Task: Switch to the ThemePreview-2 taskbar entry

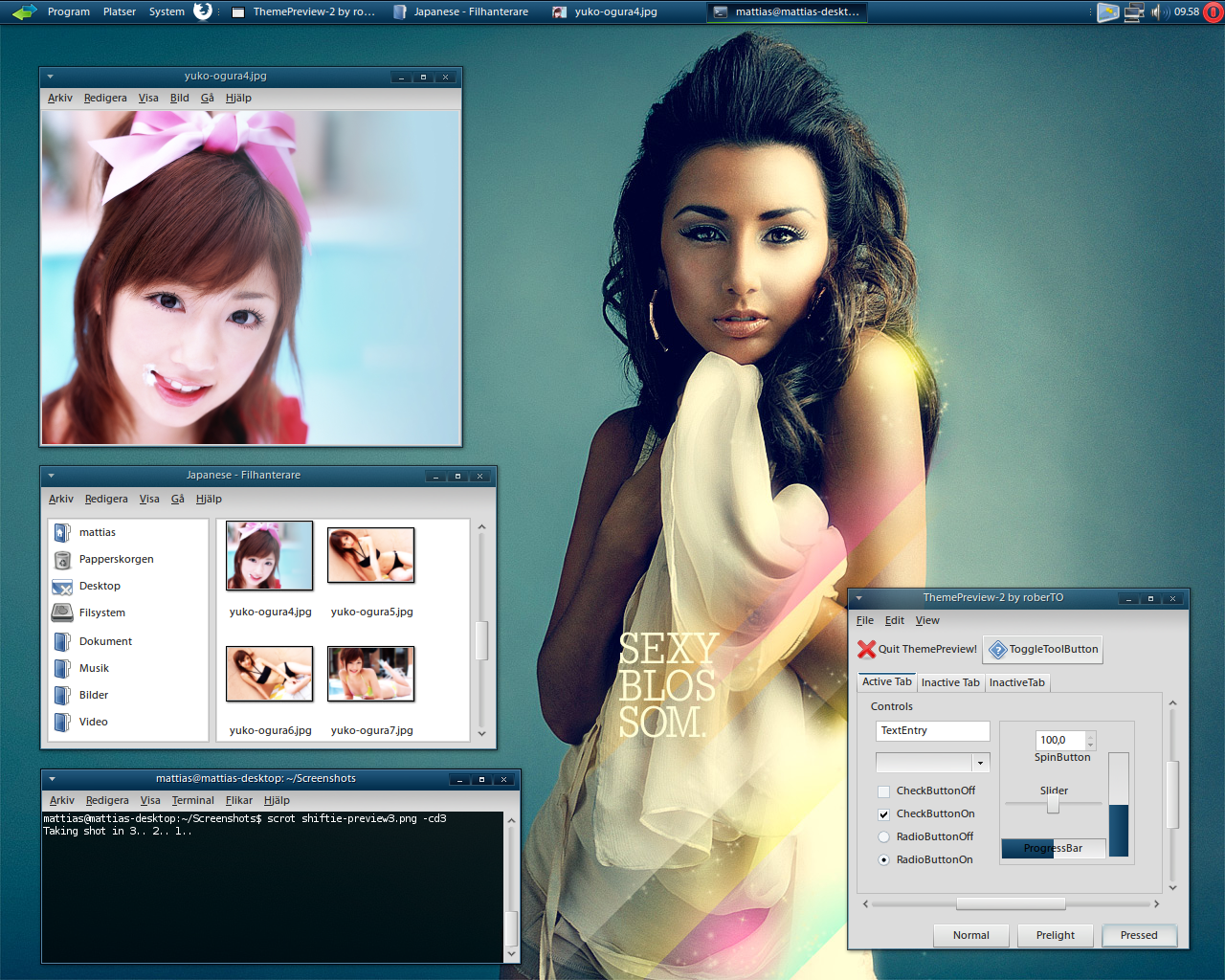Action: [x=304, y=12]
